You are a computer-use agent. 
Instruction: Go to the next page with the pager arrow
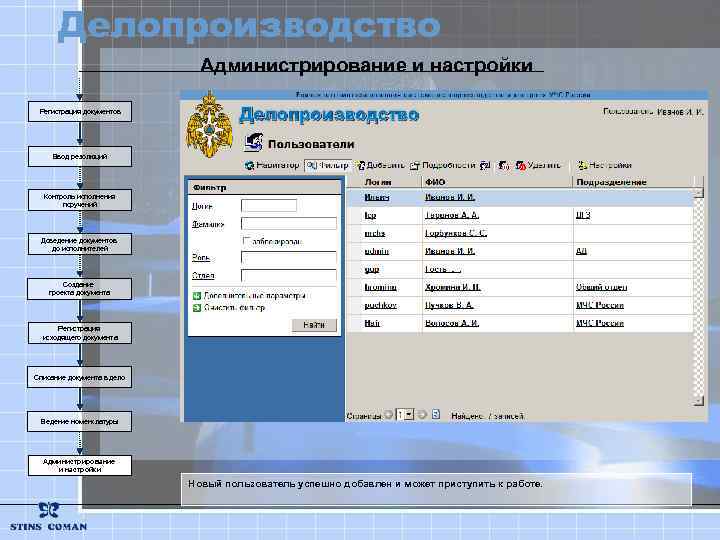[422, 415]
